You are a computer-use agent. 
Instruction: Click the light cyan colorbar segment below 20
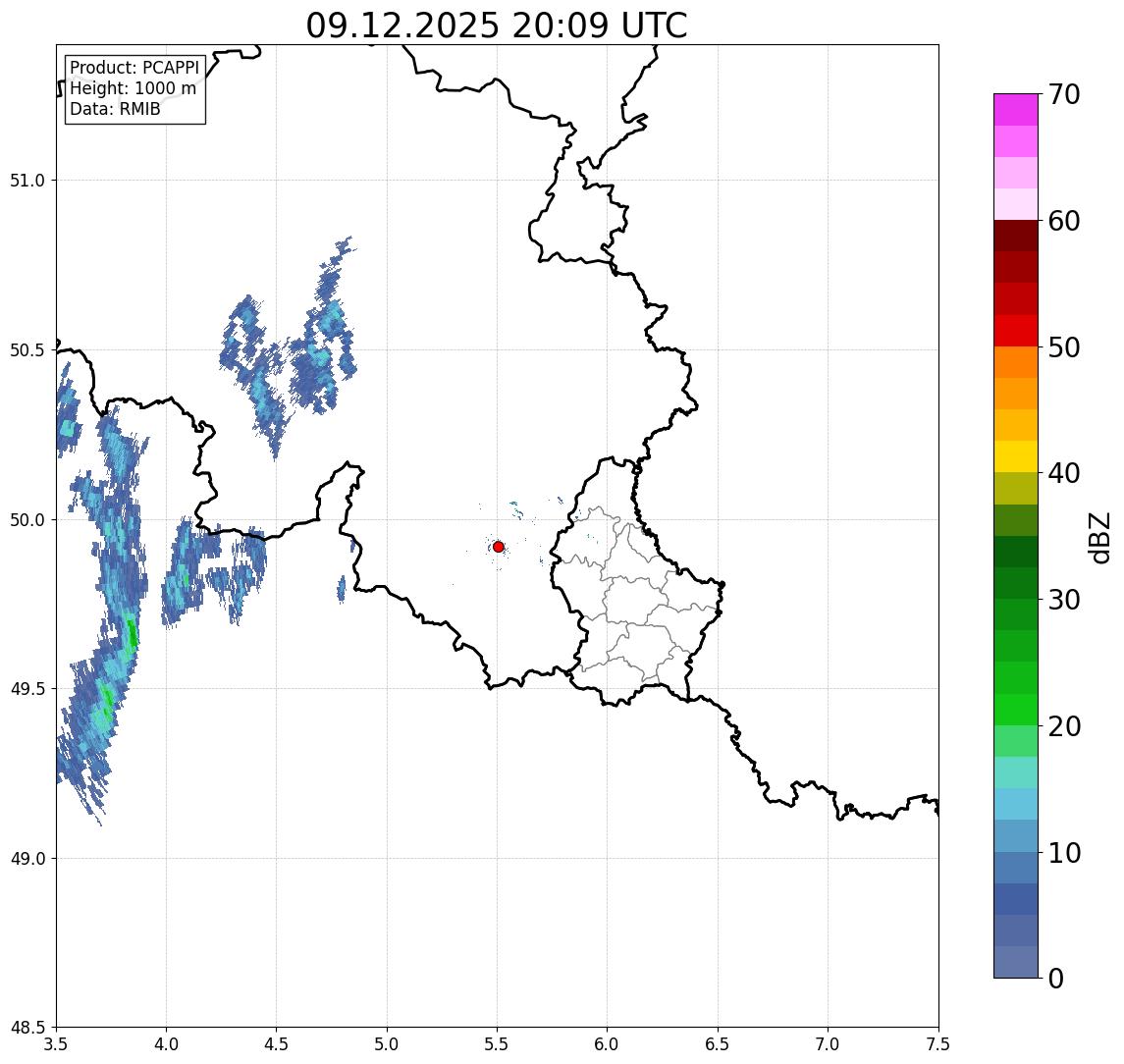click(x=1016, y=772)
